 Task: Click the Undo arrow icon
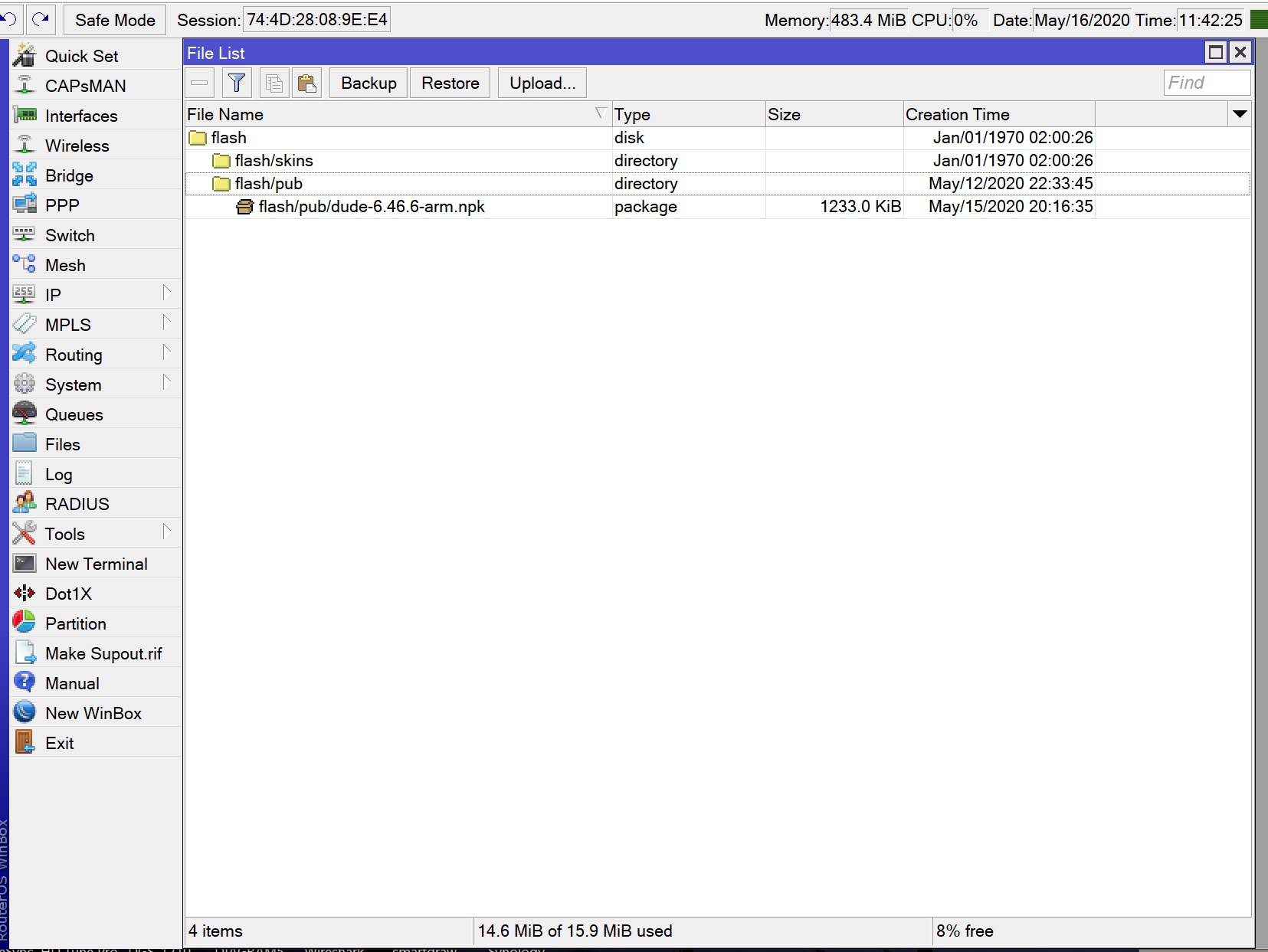(x=9, y=19)
